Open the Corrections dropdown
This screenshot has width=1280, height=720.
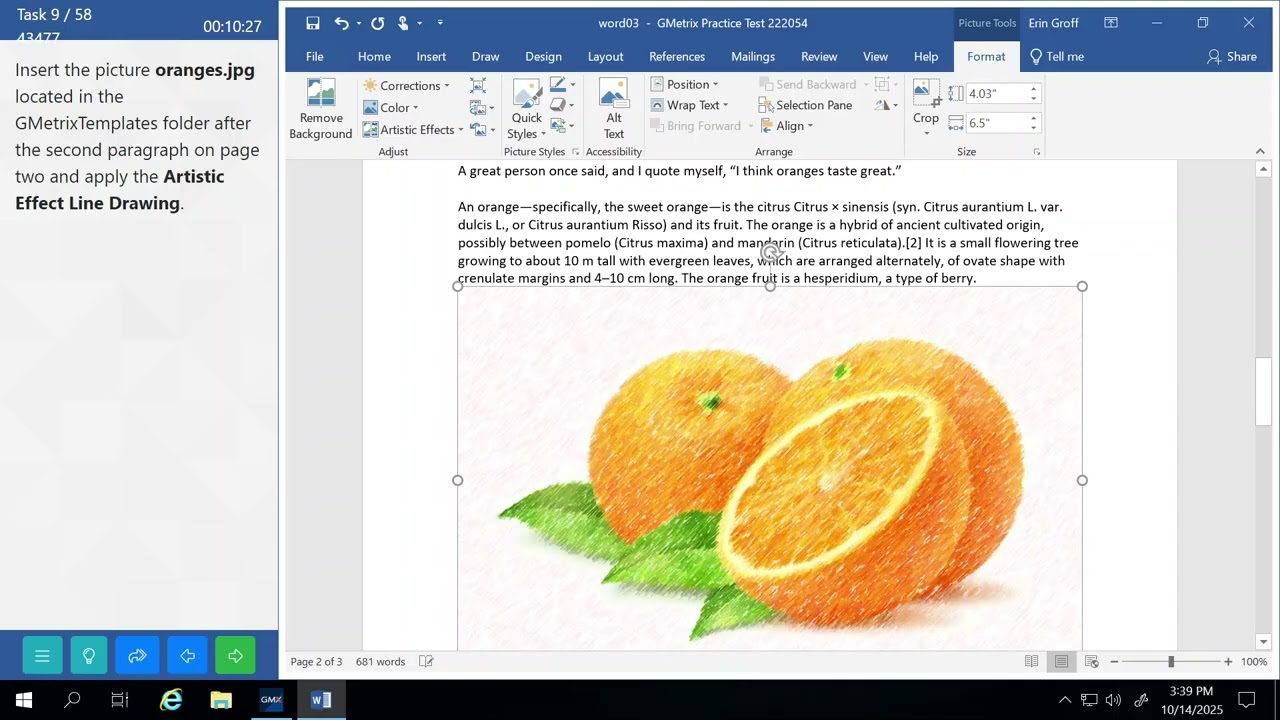point(406,85)
